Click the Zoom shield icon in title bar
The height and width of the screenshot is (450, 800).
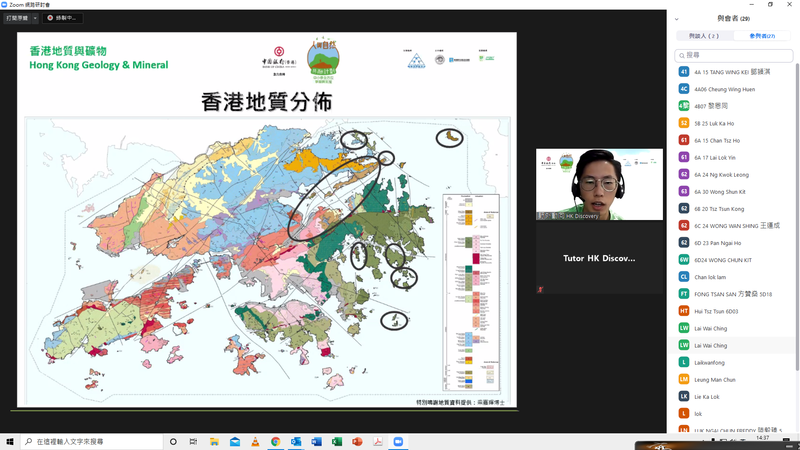[x=6, y=5]
